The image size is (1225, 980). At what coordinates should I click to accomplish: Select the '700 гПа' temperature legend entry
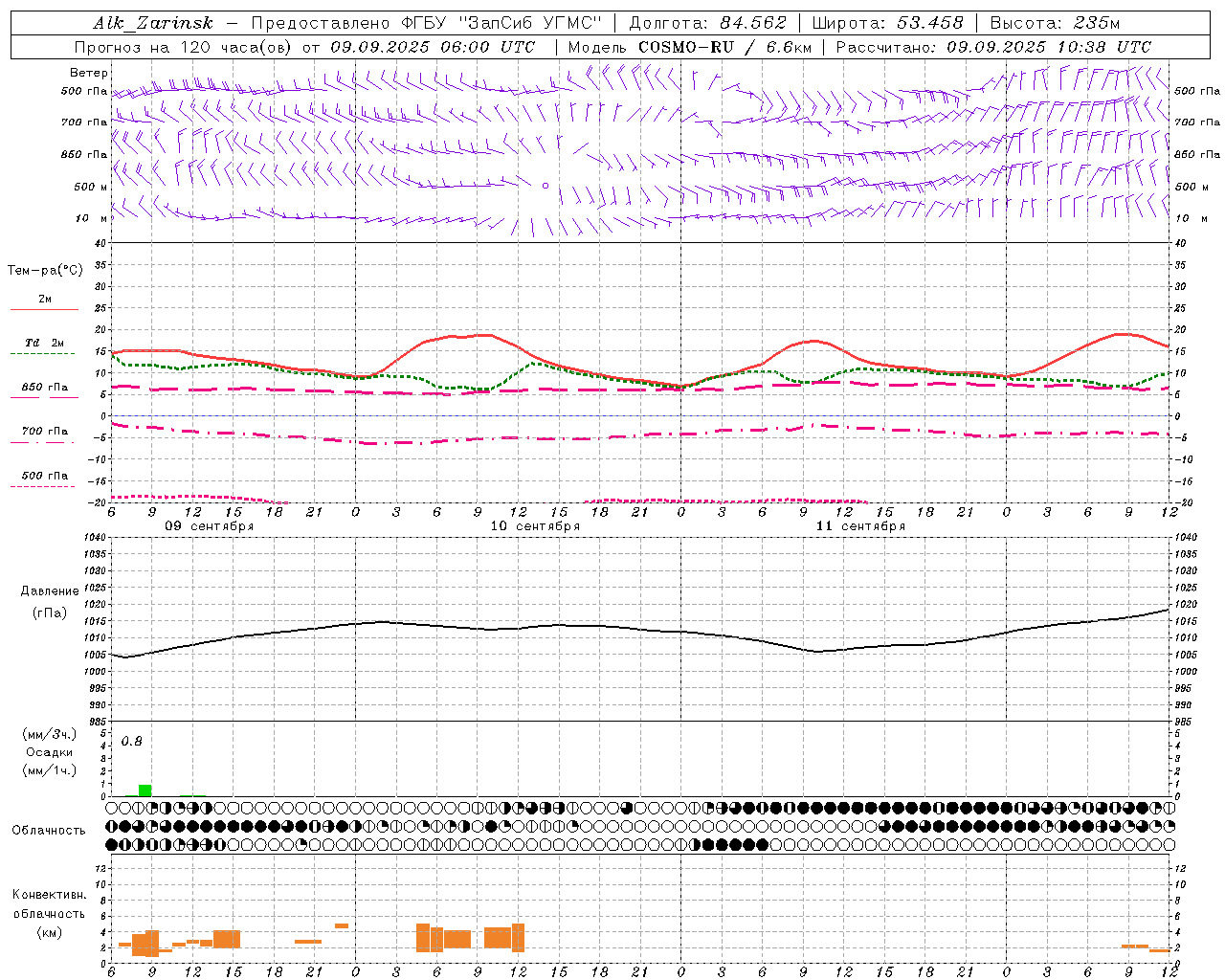click(45, 432)
